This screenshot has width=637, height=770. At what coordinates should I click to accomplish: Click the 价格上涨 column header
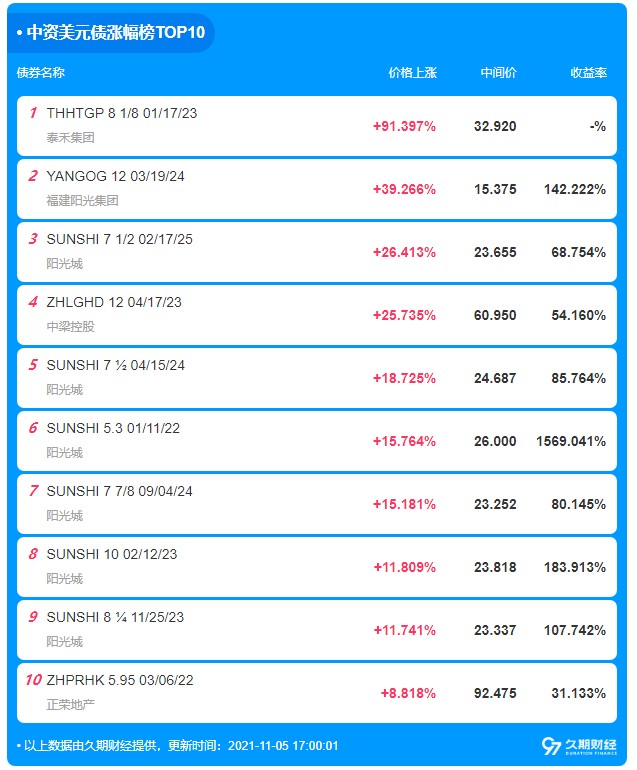[413, 73]
